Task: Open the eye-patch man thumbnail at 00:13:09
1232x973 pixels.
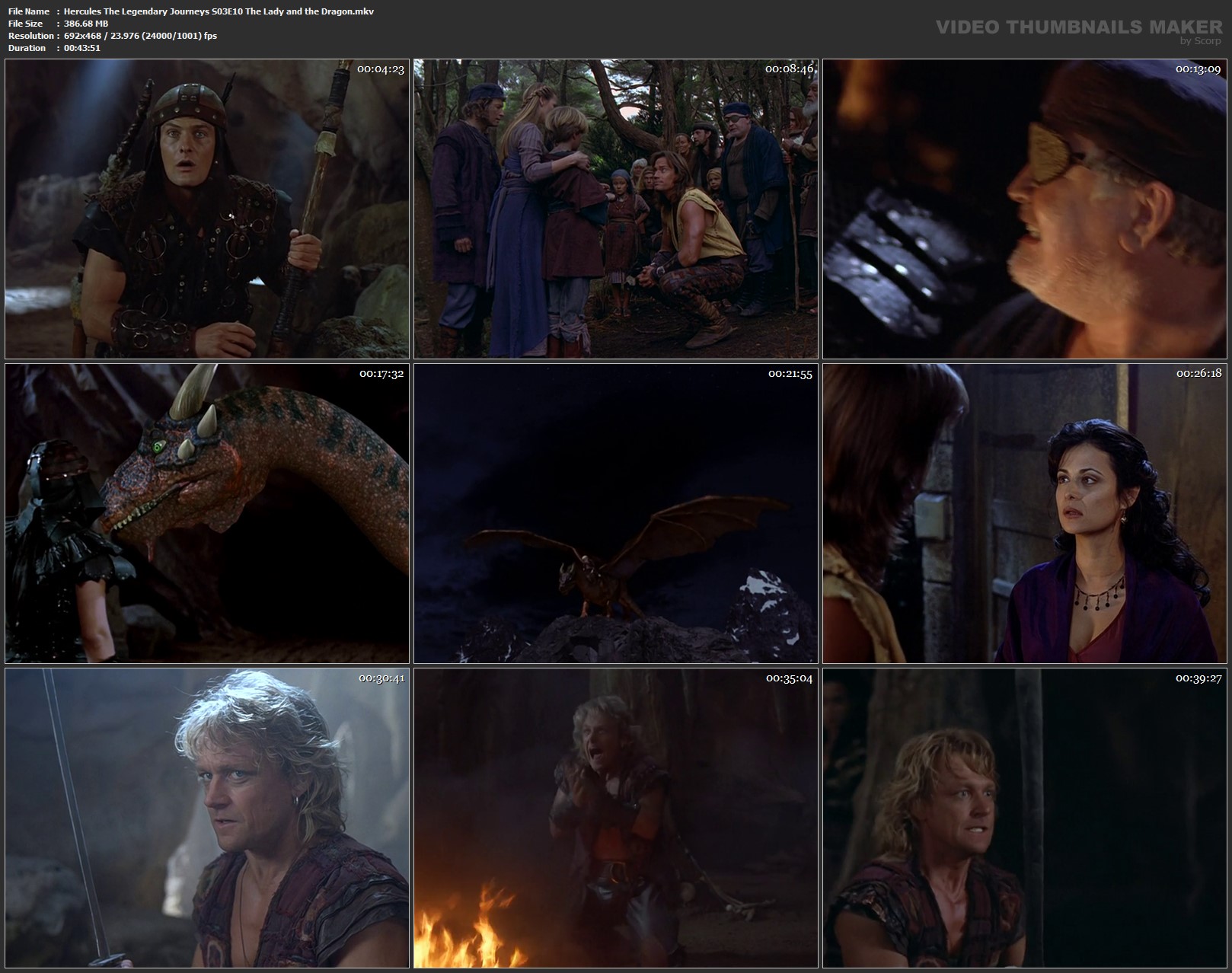Action: [x=1024, y=209]
